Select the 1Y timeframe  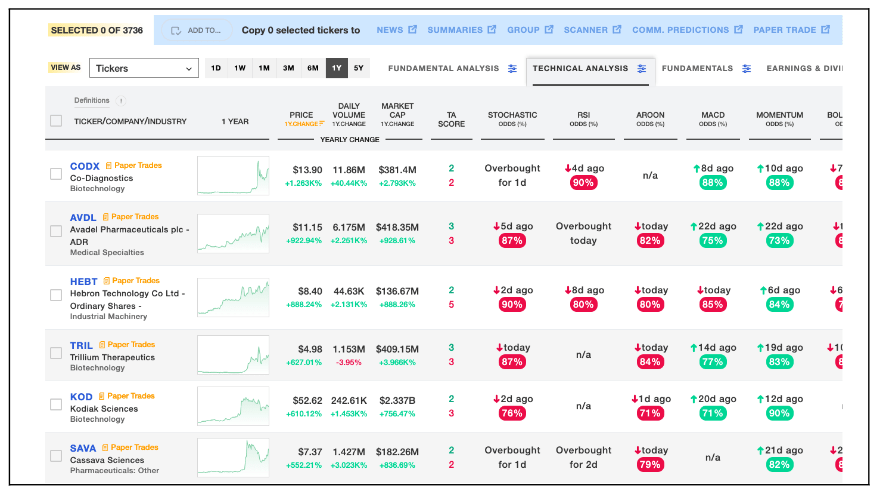[x=337, y=68]
